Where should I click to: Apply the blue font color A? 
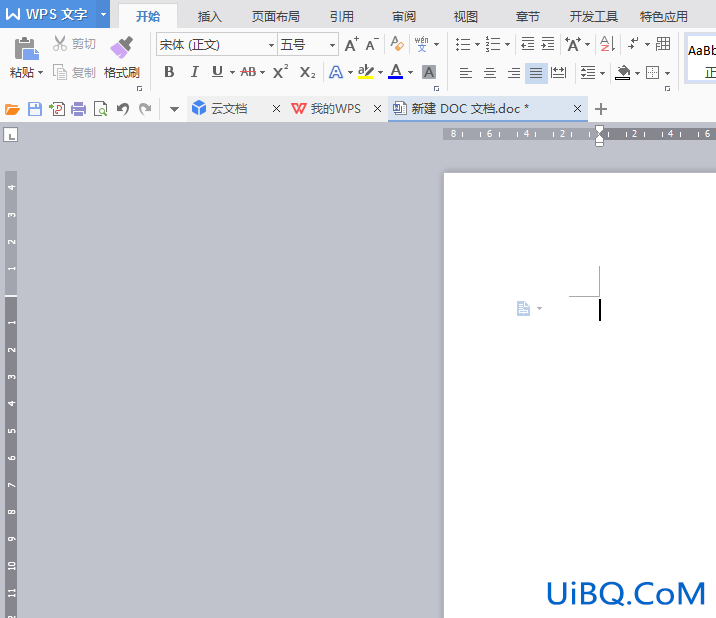pyautogui.click(x=395, y=72)
